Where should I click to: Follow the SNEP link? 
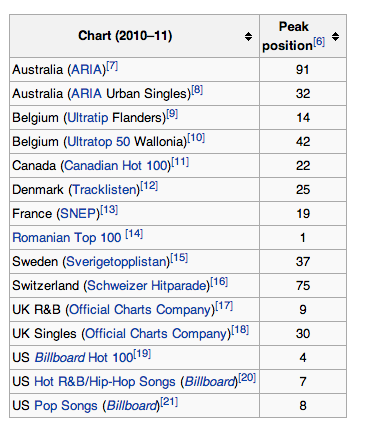pos(78,214)
